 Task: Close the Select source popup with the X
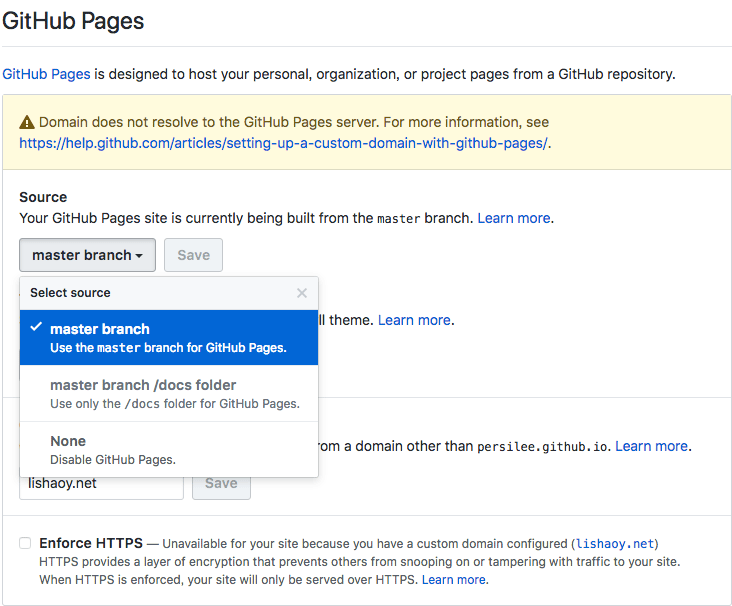(302, 293)
